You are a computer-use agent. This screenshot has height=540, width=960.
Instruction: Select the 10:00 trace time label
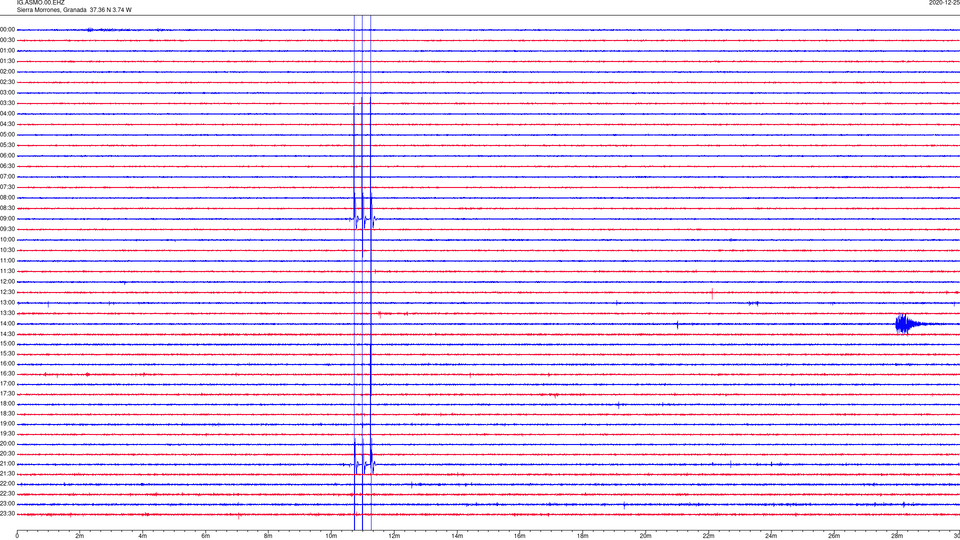(7, 239)
